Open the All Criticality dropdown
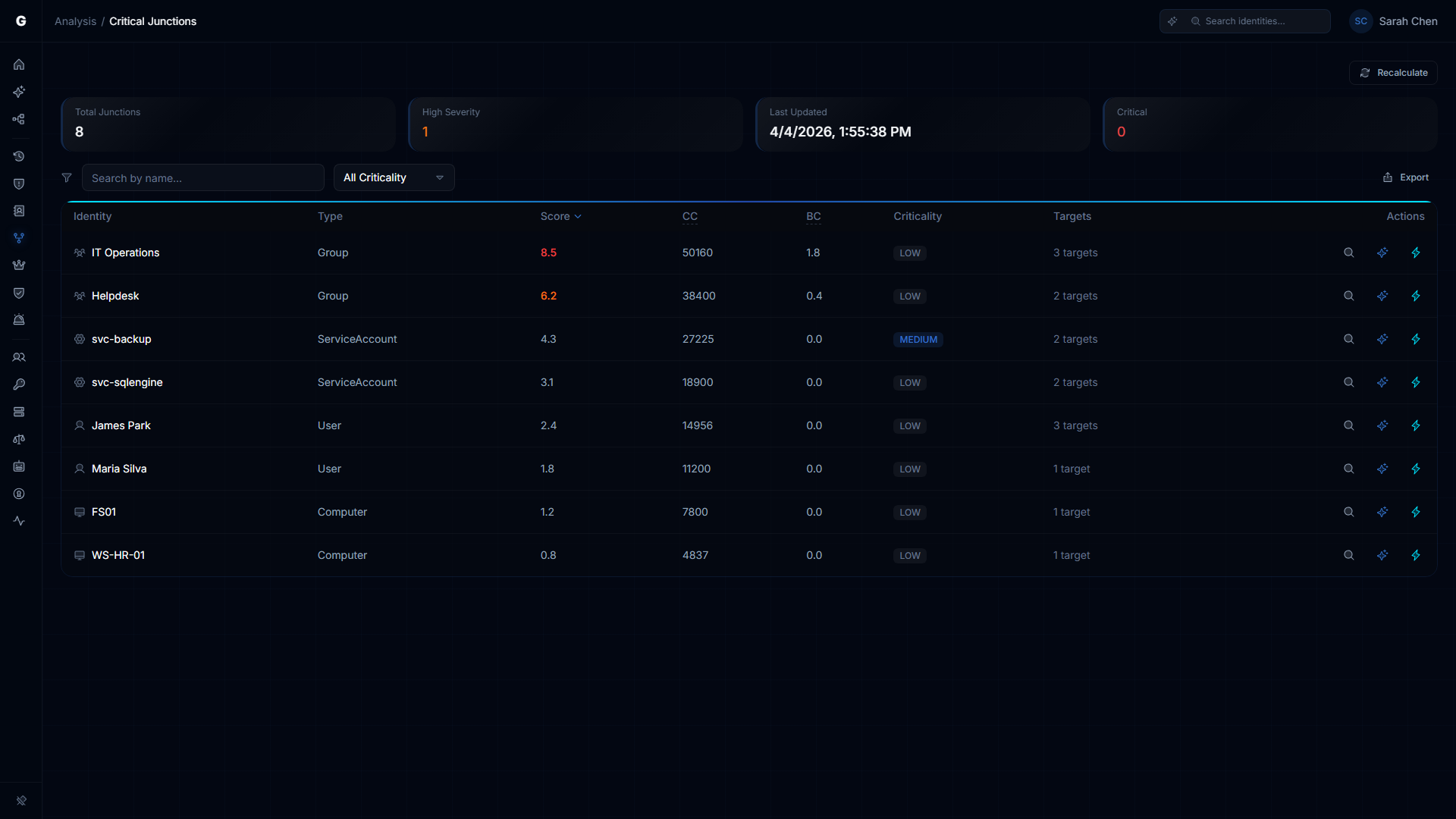Viewport: 1456px width, 819px height. [394, 177]
